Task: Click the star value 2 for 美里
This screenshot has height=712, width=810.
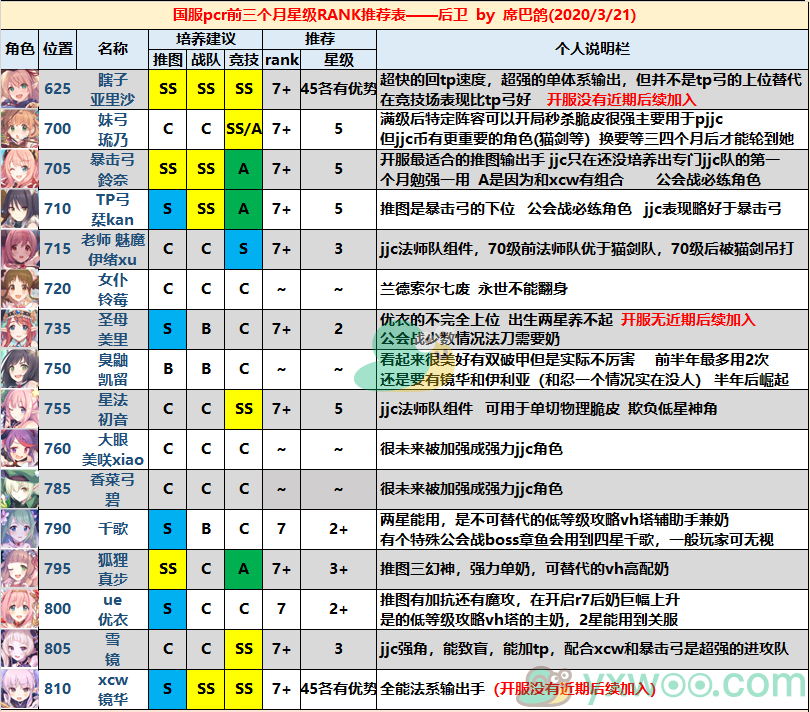Action: point(338,329)
